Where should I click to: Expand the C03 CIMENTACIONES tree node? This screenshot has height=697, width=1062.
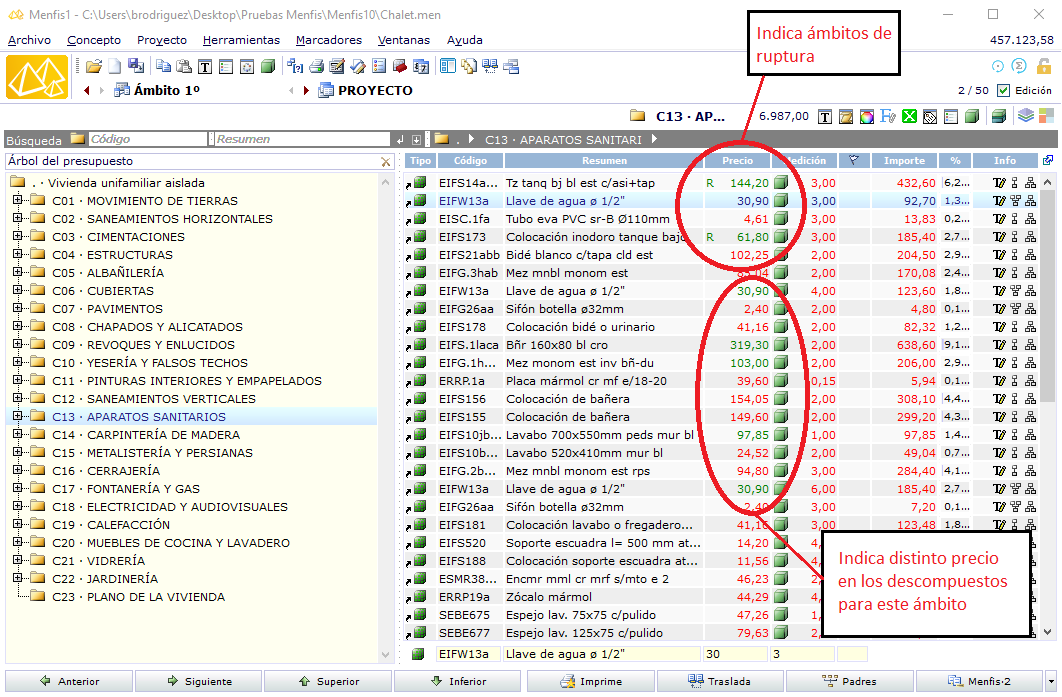point(18,236)
